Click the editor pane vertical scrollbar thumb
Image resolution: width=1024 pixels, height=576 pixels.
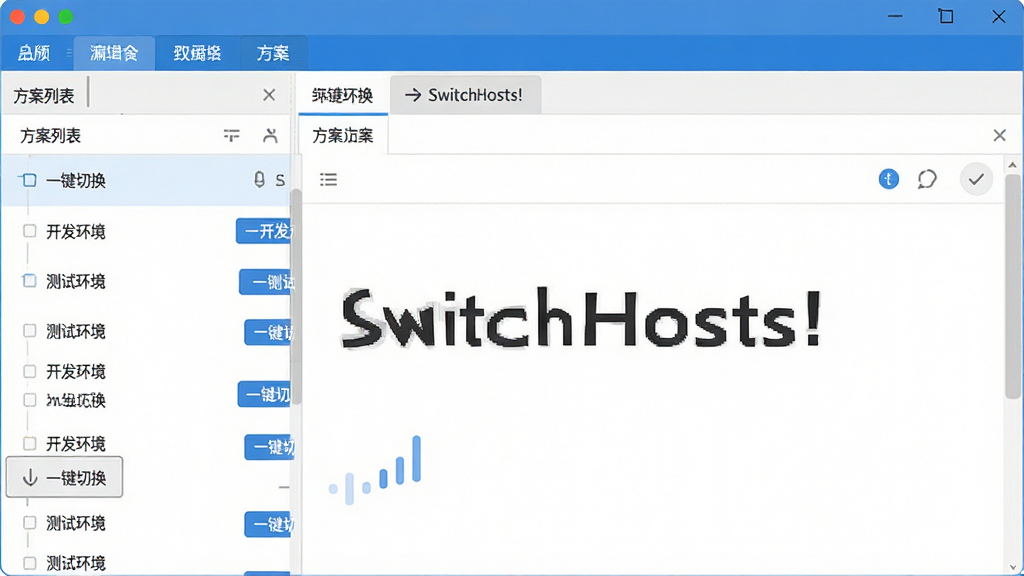coord(1013,285)
